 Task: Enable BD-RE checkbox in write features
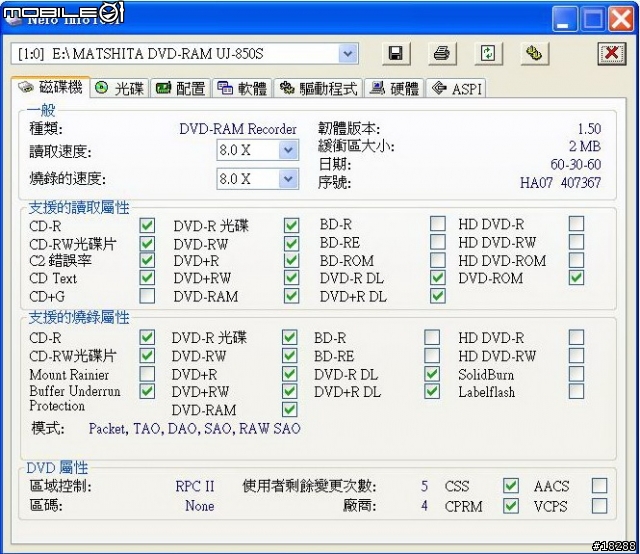click(432, 356)
